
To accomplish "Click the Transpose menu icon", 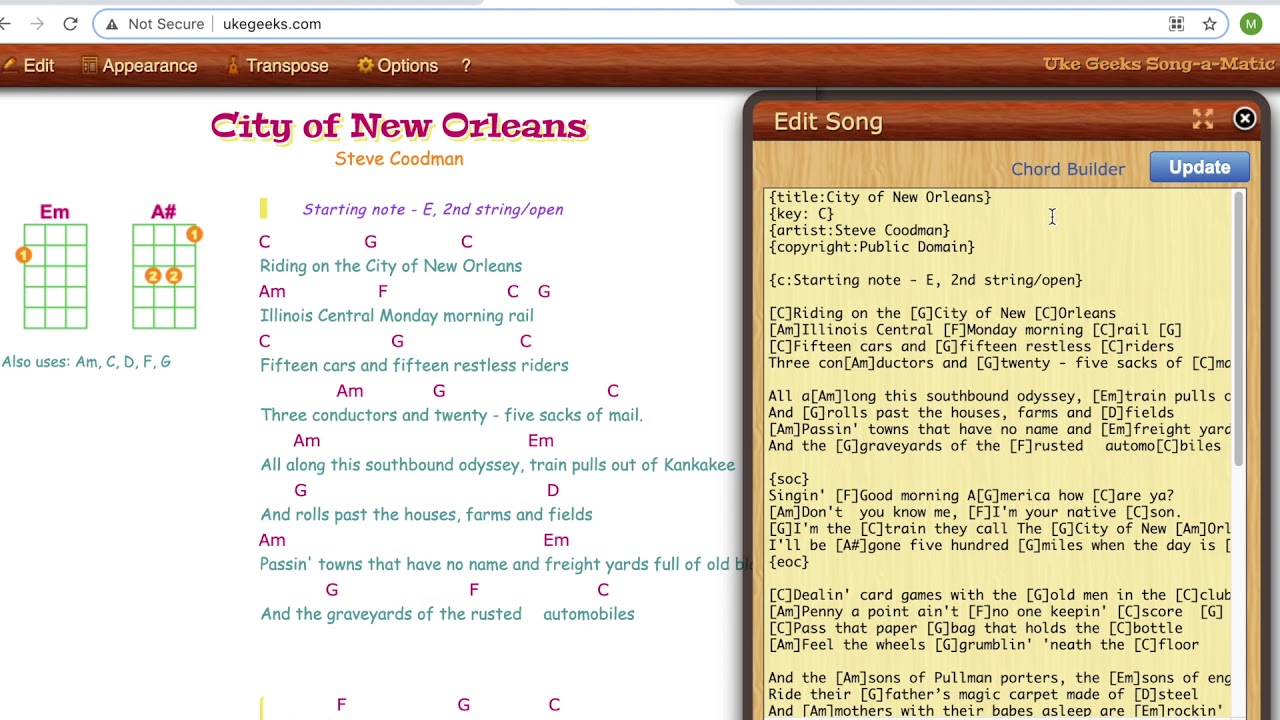I will pos(233,66).
